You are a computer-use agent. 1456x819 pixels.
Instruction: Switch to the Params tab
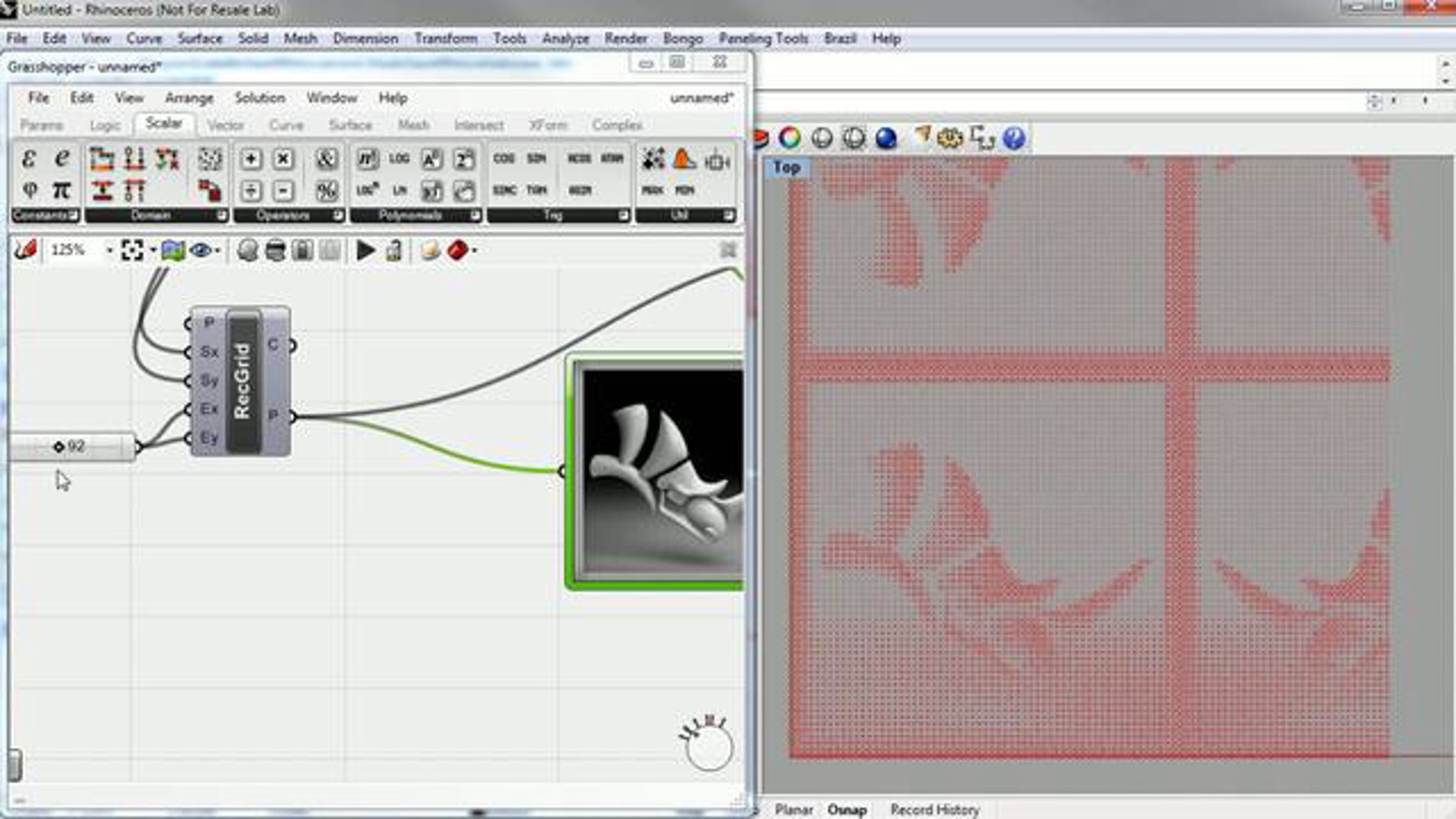pyautogui.click(x=41, y=125)
